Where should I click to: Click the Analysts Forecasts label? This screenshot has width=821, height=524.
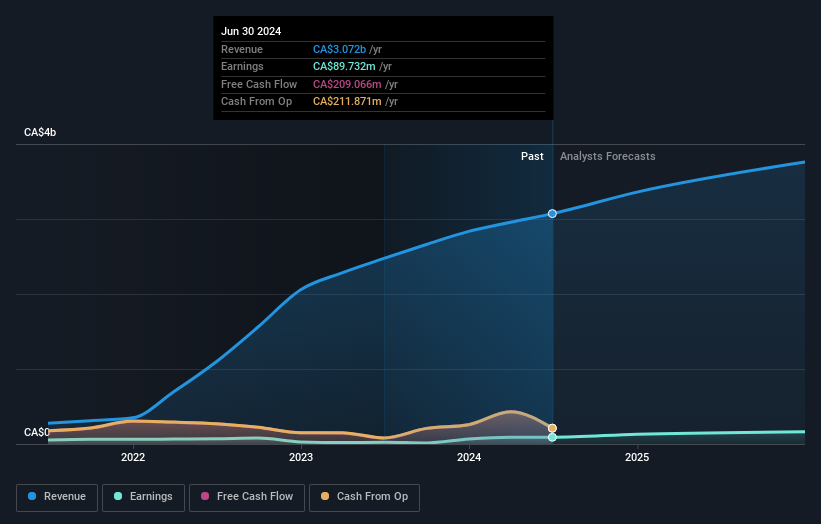(607, 157)
